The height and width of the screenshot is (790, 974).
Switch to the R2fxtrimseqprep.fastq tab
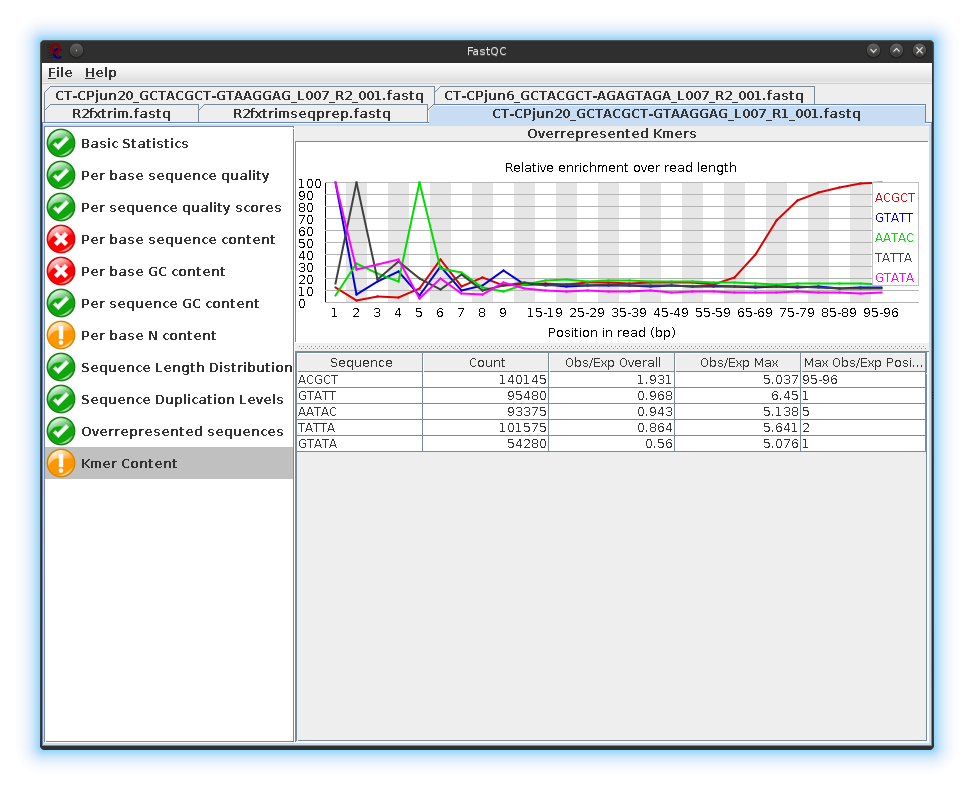point(312,114)
